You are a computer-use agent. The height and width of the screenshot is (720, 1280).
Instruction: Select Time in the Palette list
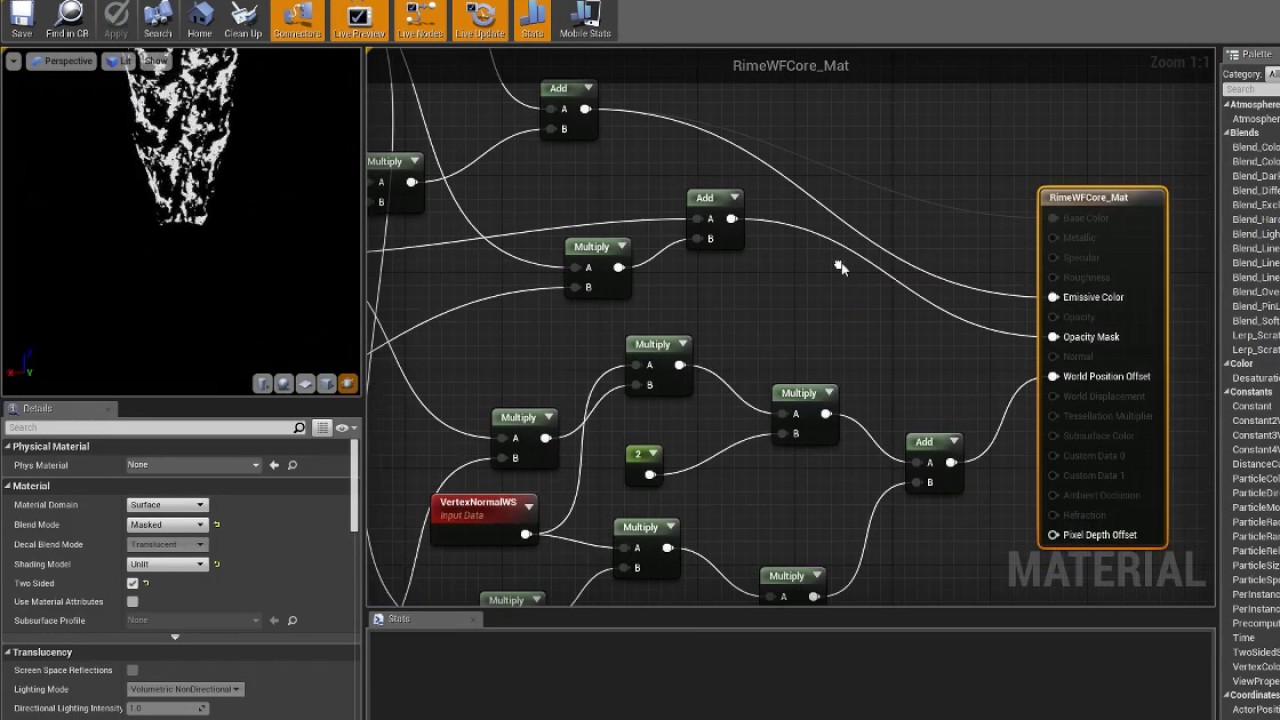point(1244,638)
